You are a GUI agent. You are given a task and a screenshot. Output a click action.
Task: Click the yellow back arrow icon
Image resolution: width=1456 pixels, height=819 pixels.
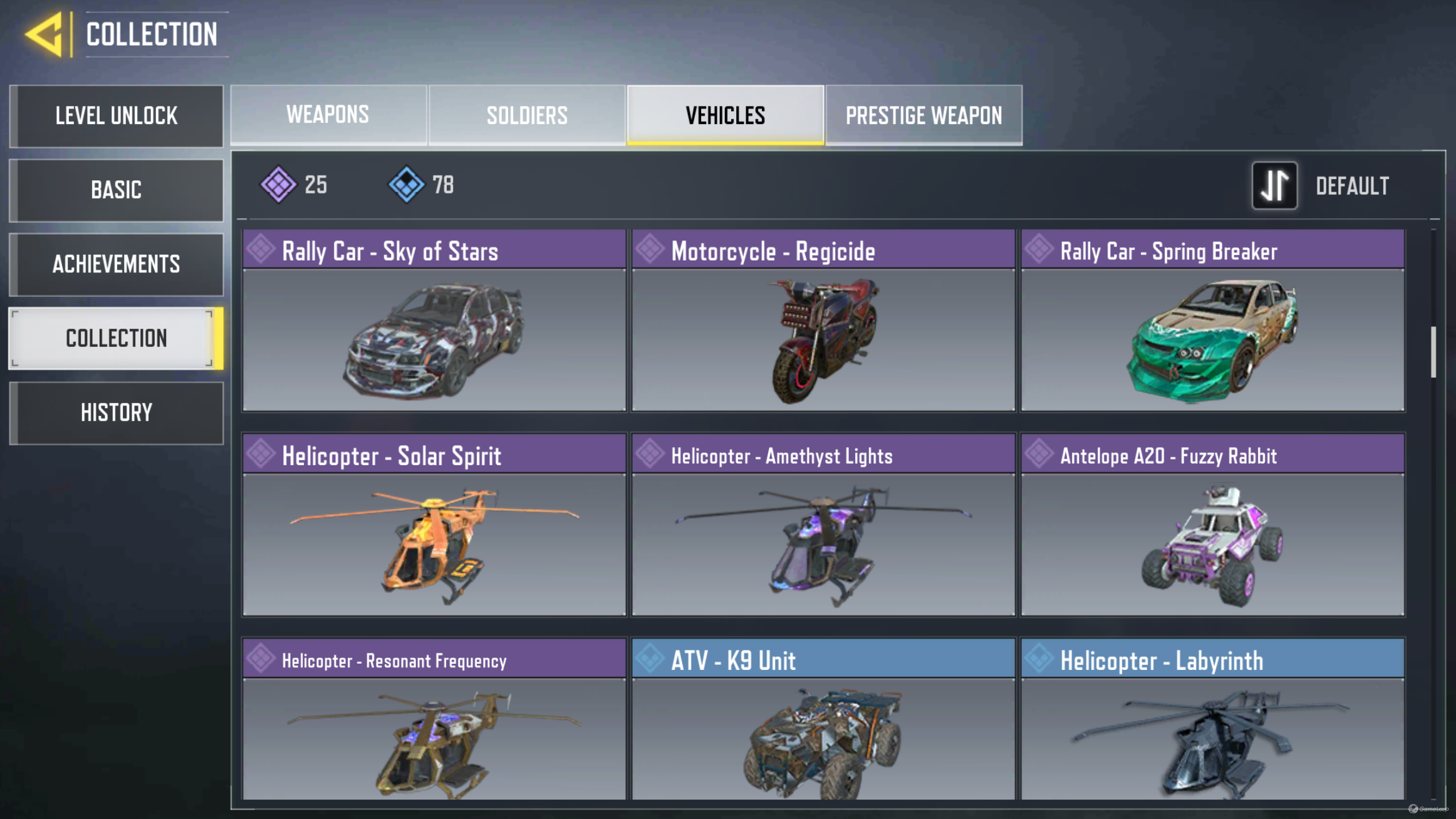44,34
